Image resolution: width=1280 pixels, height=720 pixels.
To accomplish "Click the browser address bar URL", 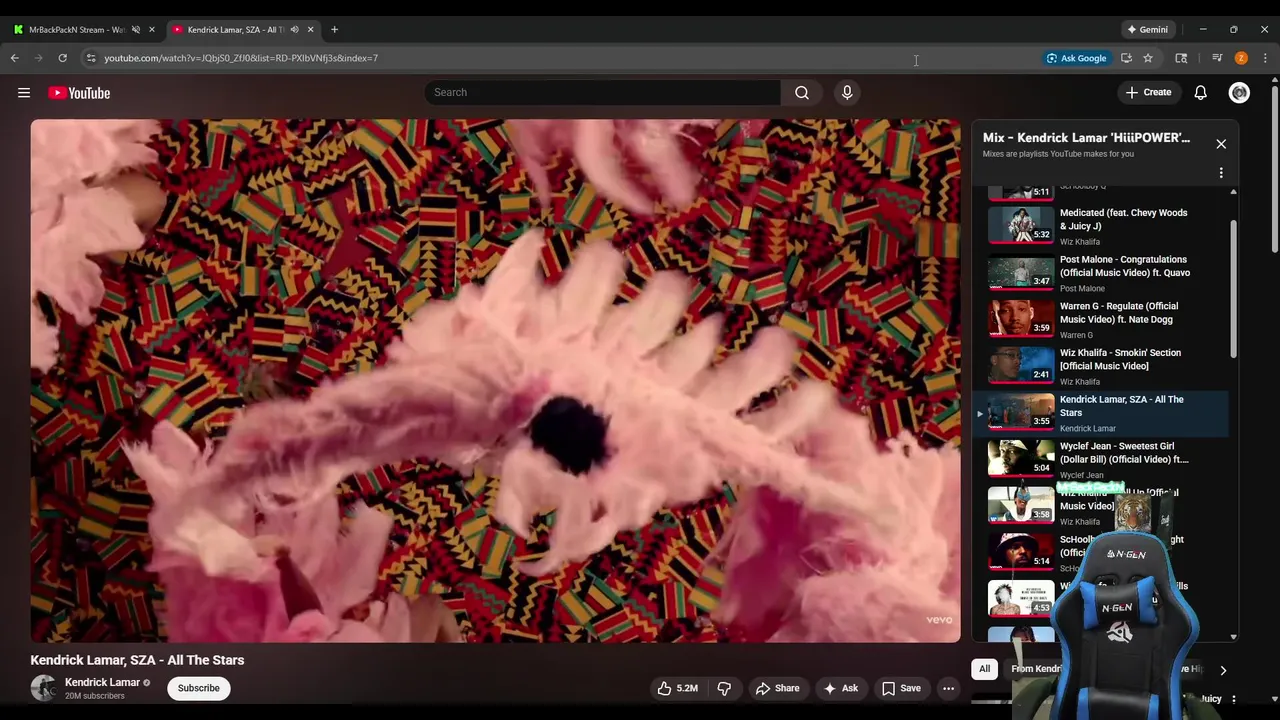I will tap(241, 58).
